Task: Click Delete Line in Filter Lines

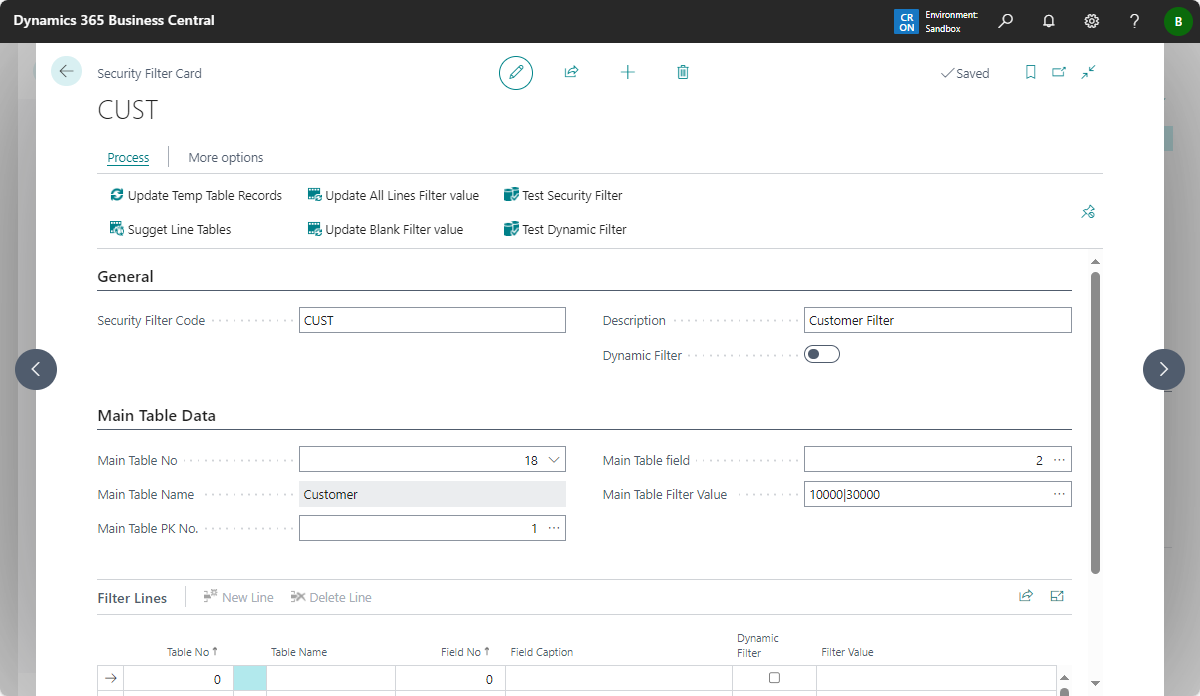Action: 331,597
